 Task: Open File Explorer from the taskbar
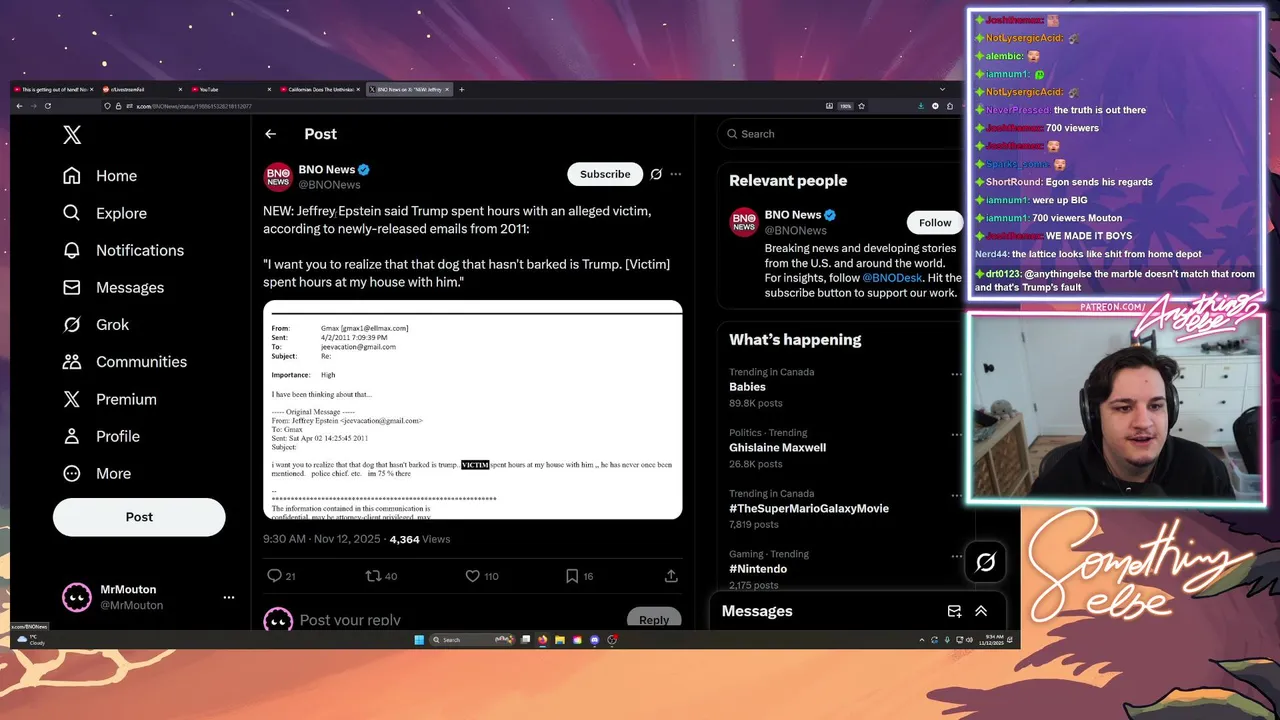560,640
